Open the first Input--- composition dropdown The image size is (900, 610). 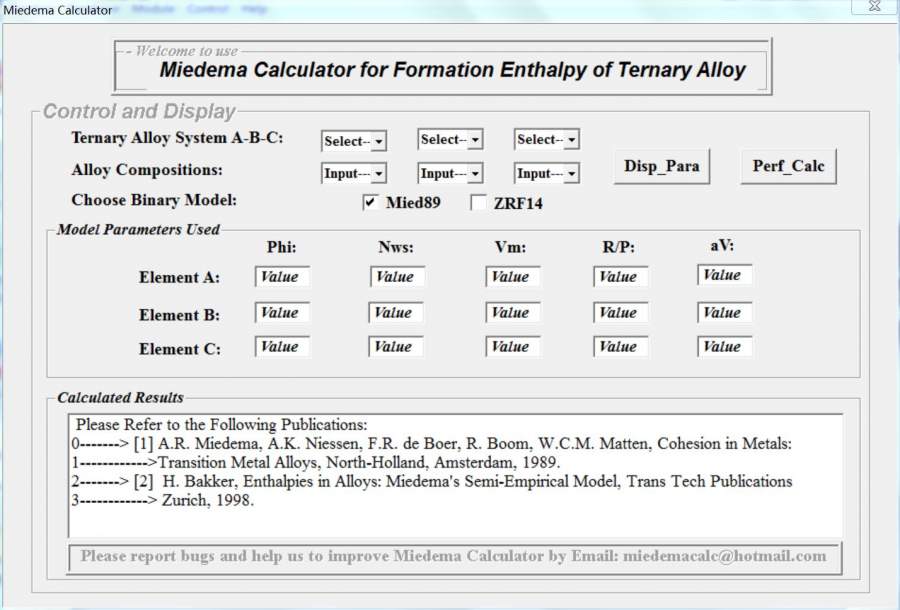coord(354,173)
